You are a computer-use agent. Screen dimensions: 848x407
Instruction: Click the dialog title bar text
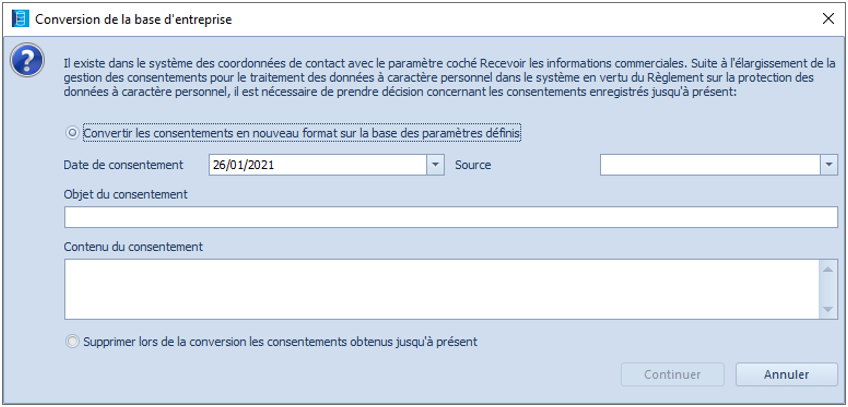134,20
